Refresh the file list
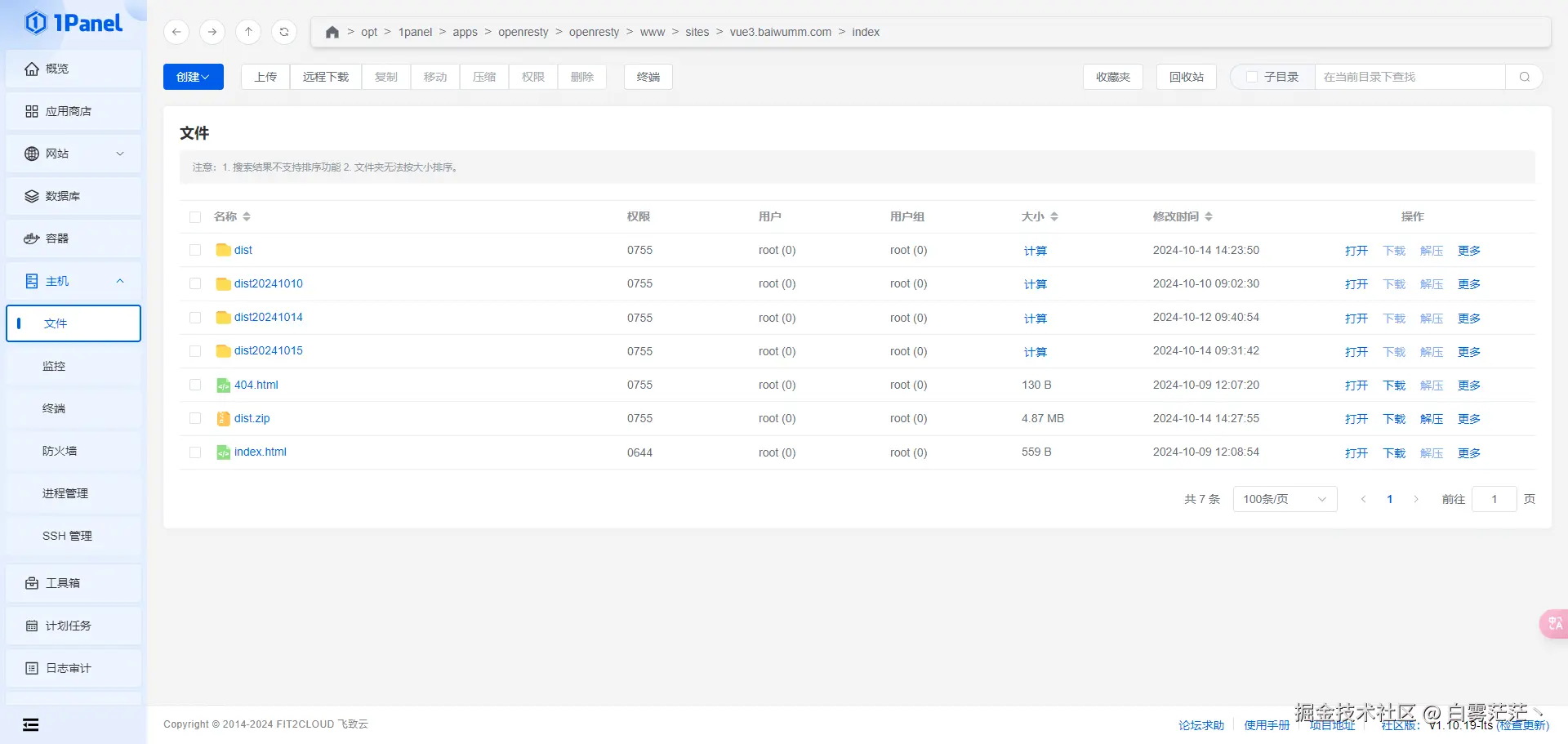 [x=284, y=32]
